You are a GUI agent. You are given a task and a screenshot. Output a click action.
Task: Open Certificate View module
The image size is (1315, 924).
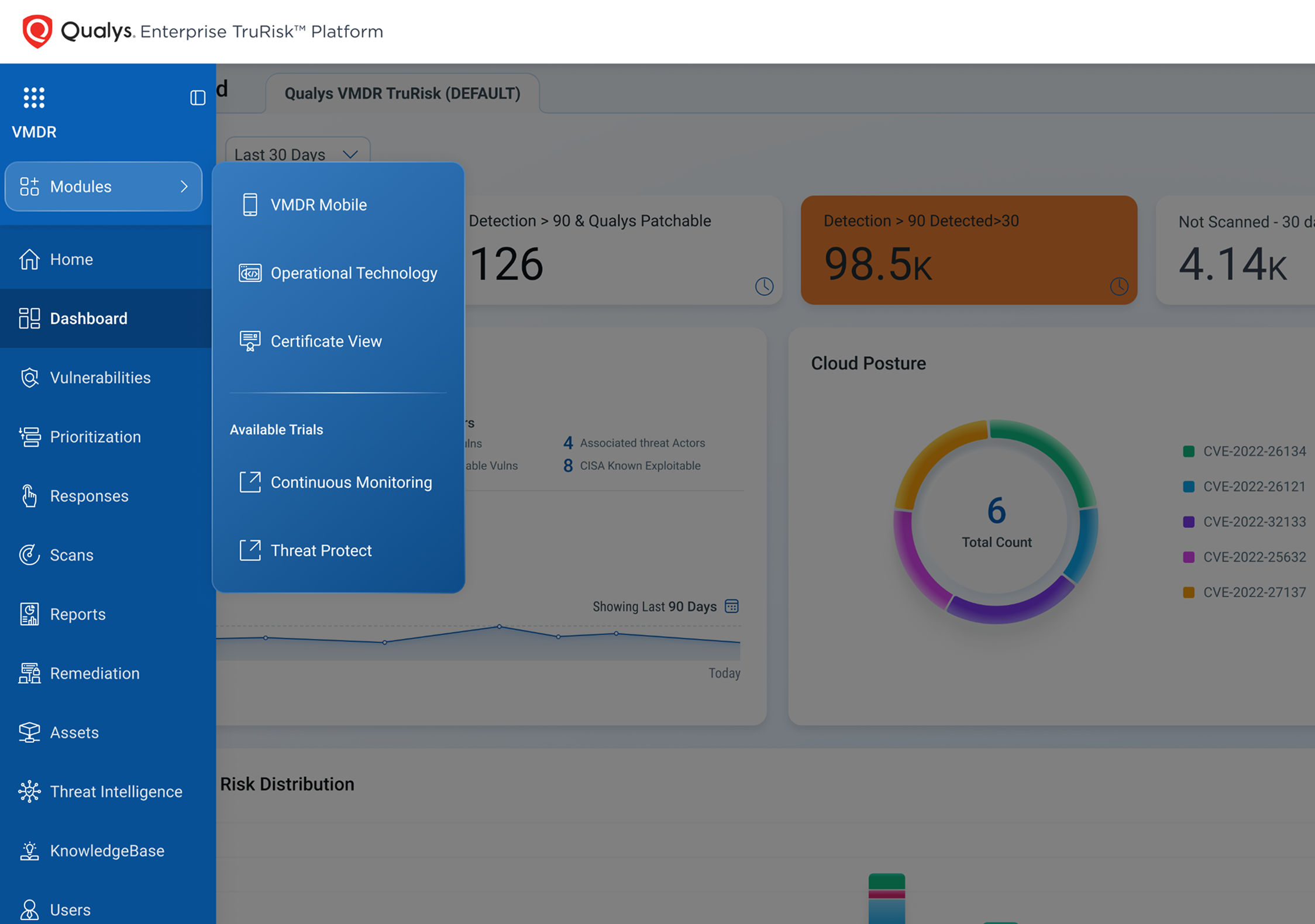coord(338,341)
